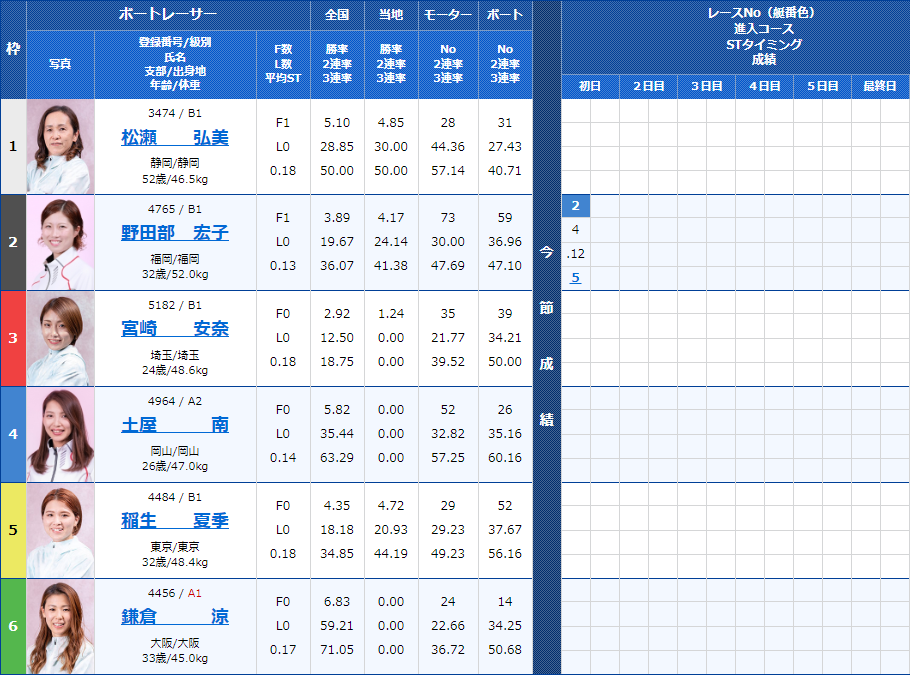Click ST timing value .12
This screenshot has width=910, height=675.
[576, 254]
